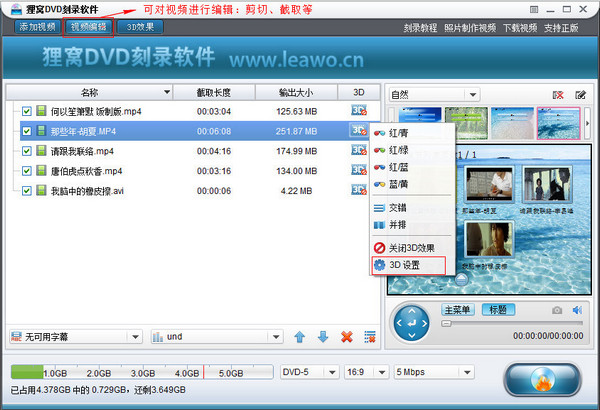The height and width of the screenshot is (410, 600).
Task: Choose 并排 side-by-side 3D option
Action: [x=412, y=225]
